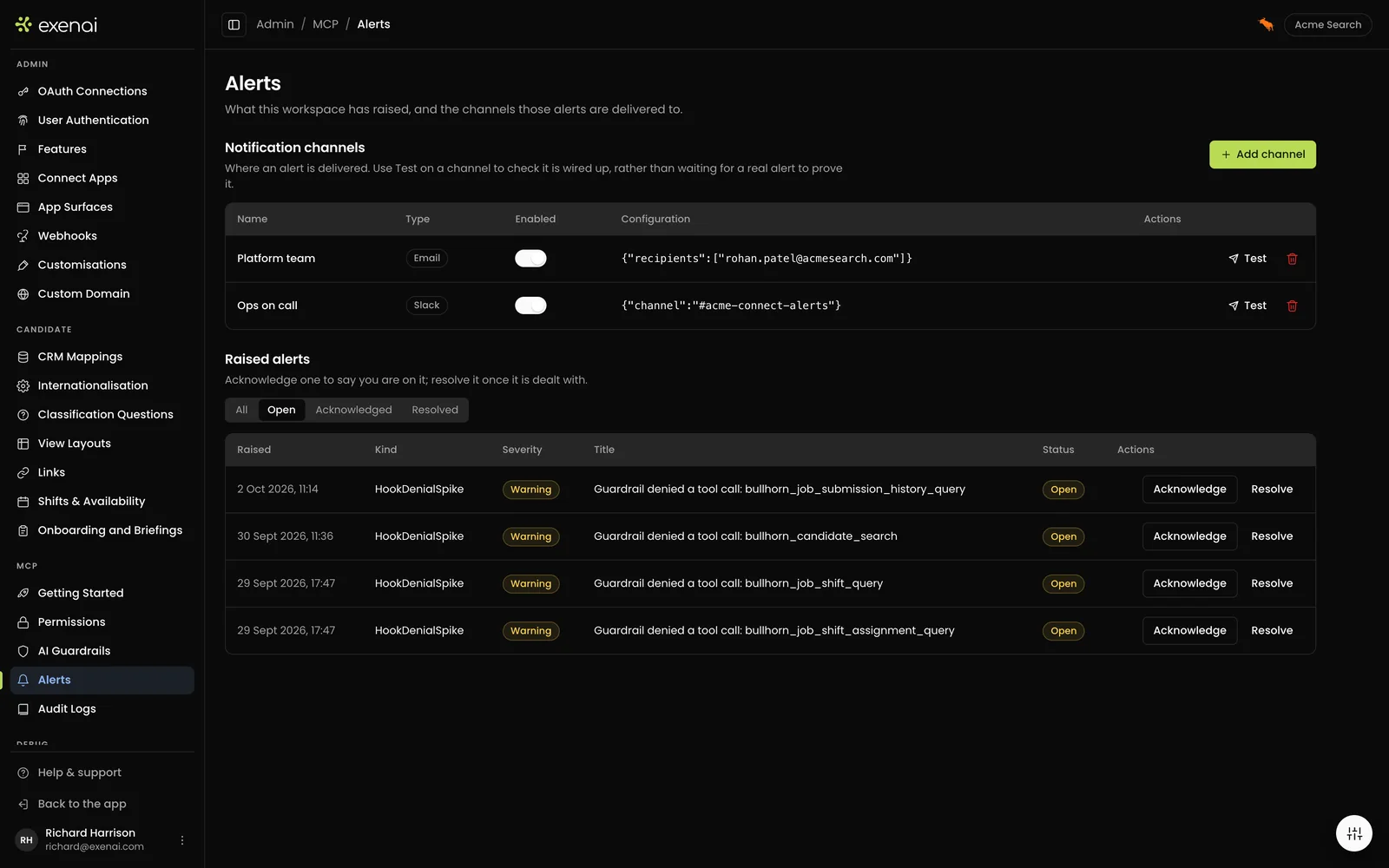Switch to Resolved alerts tab
The width and height of the screenshot is (1389, 868).
tap(435, 410)
